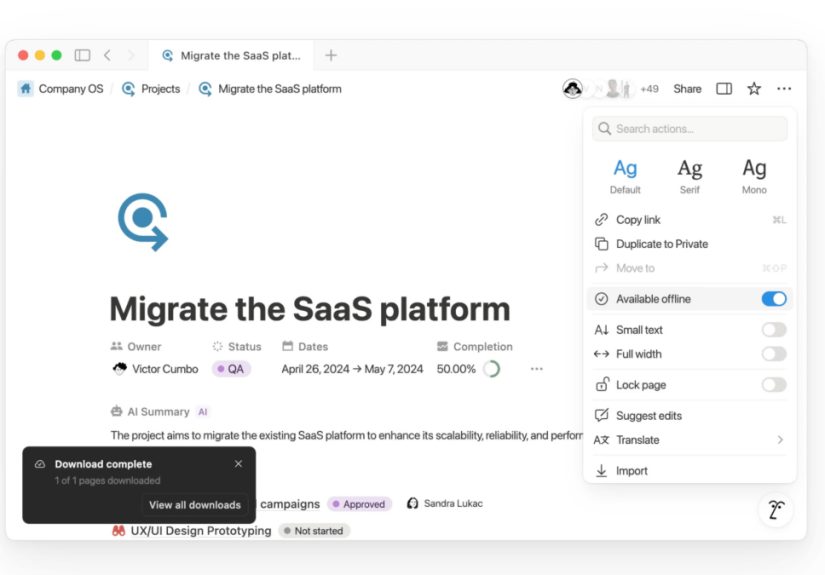Click the back navigation arrow
Viewport: 825px width, 575px height.
point(107,55)
